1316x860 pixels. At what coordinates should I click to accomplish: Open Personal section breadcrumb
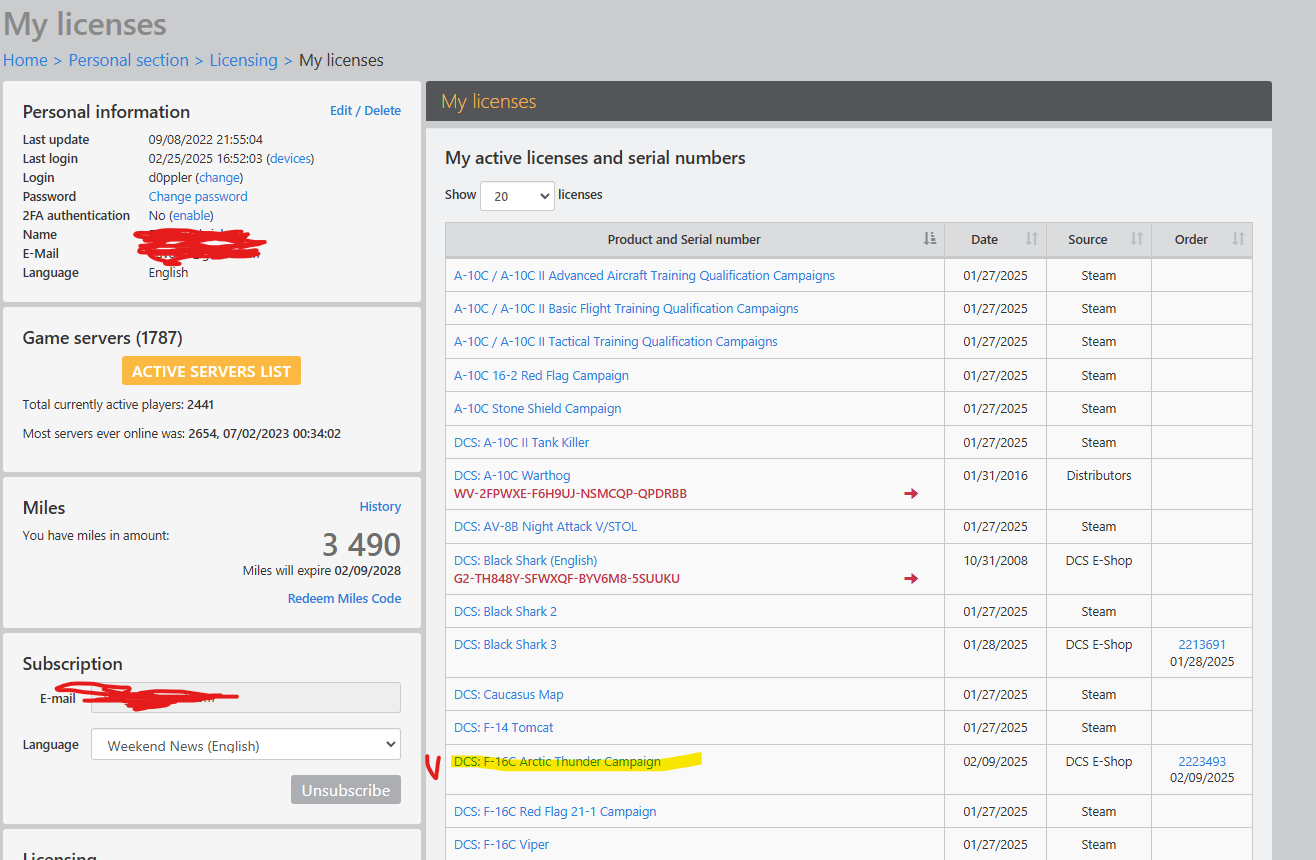(x=129, y=60)
